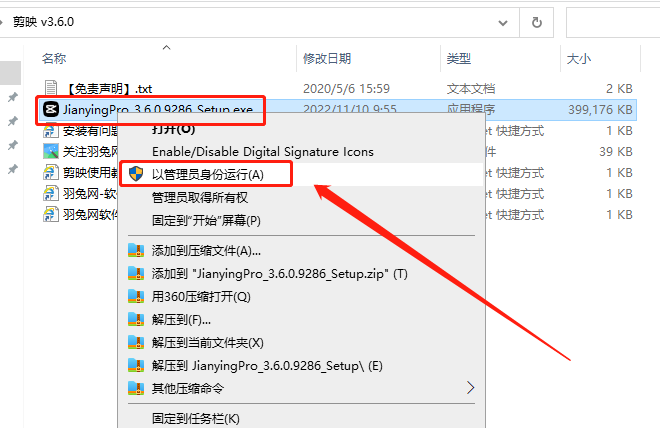Click the JianyingPro setup exe file icon
660x428 pixels.
51,110
